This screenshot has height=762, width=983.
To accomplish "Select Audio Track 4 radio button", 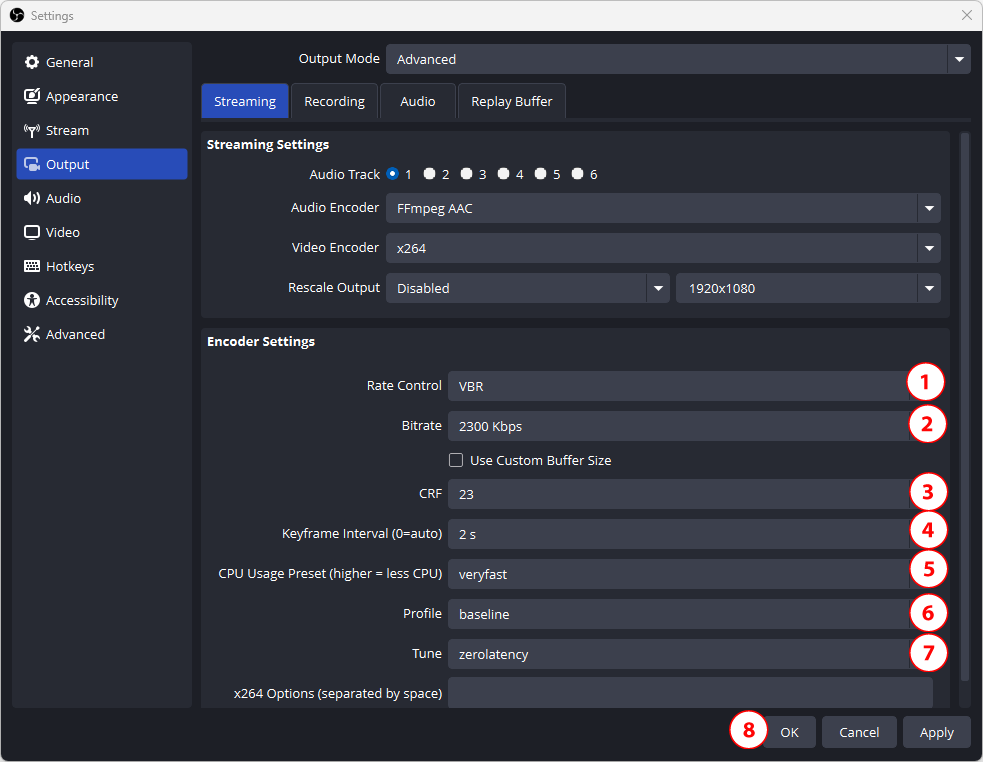I will [503, 174].
